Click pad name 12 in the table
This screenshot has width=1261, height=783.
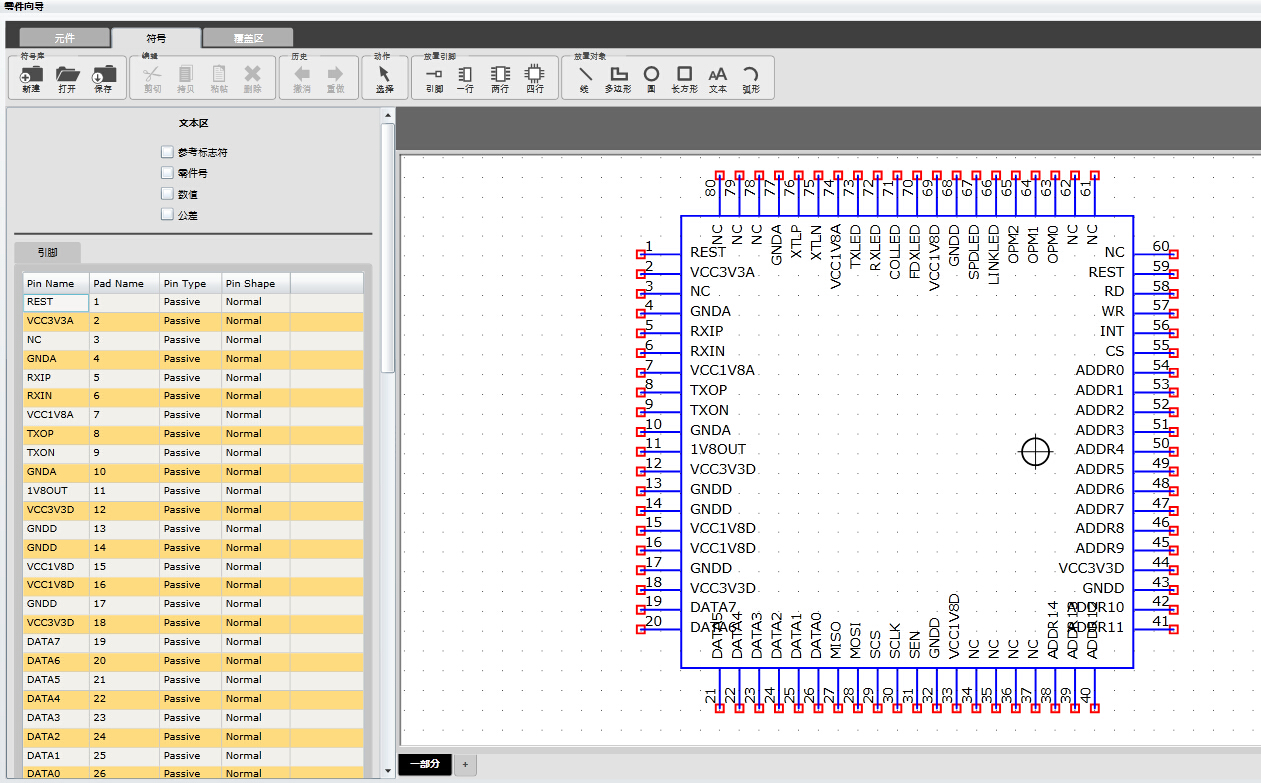pos(124,510)
